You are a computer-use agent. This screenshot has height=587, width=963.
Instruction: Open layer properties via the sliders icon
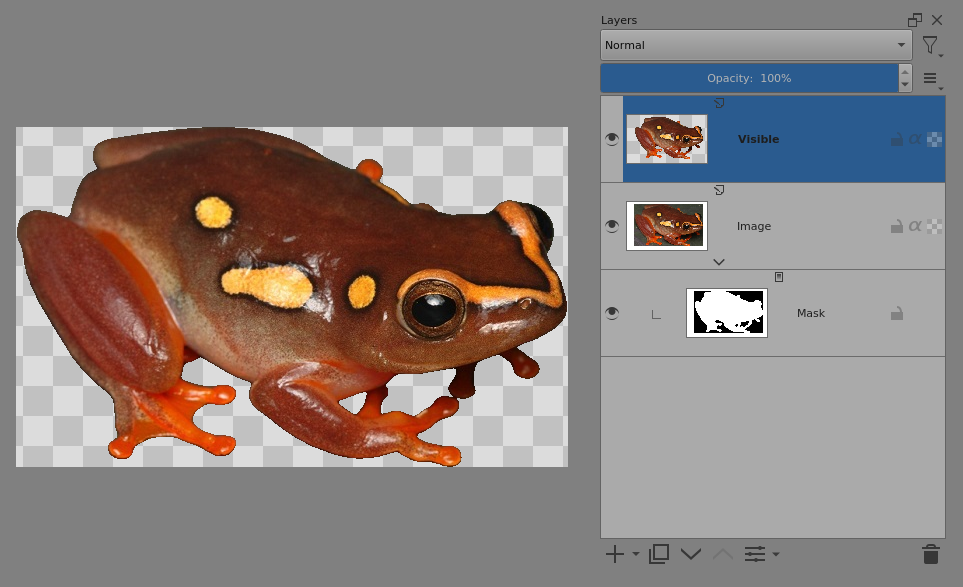click(x=755, y=554)
